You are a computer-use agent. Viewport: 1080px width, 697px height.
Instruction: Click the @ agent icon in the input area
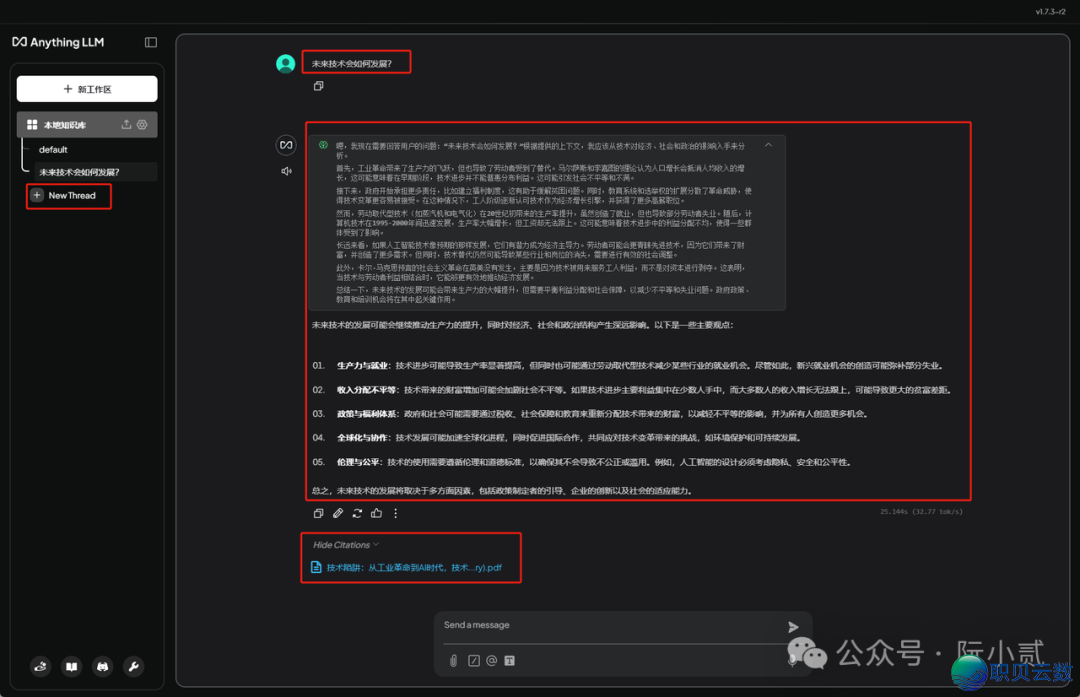coord(490,660)
